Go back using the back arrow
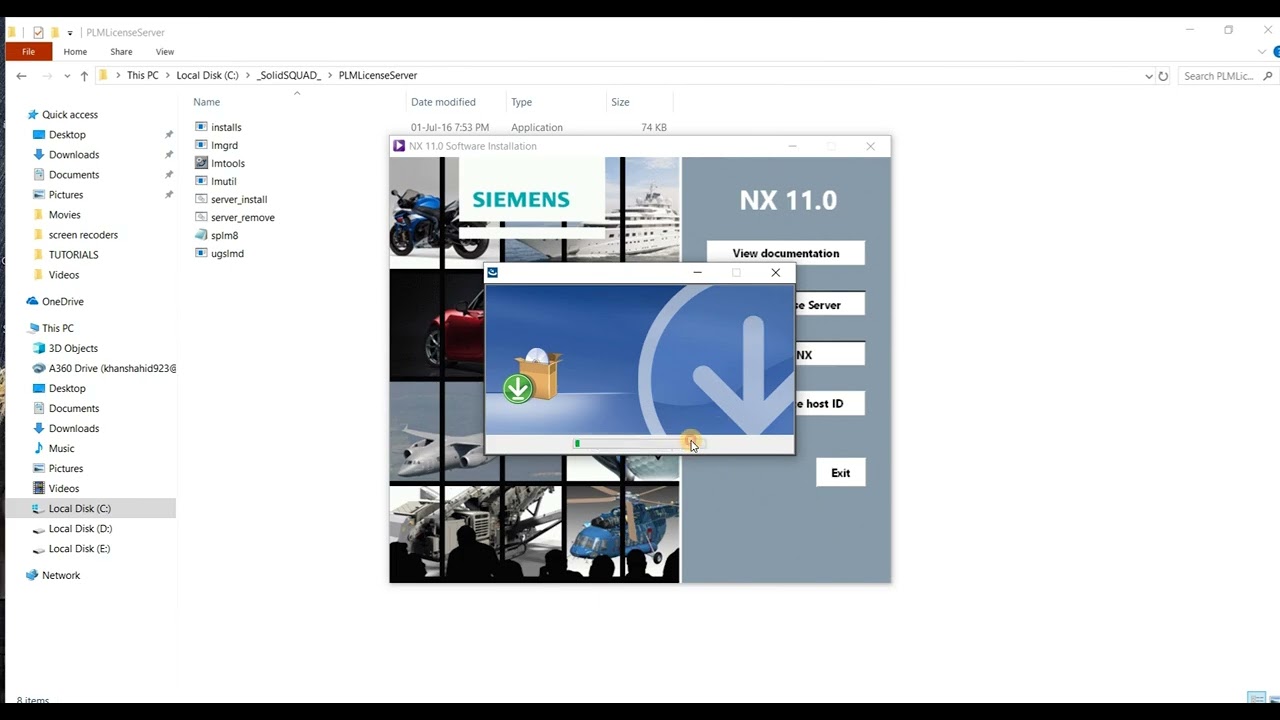 [x=21, y=76]
